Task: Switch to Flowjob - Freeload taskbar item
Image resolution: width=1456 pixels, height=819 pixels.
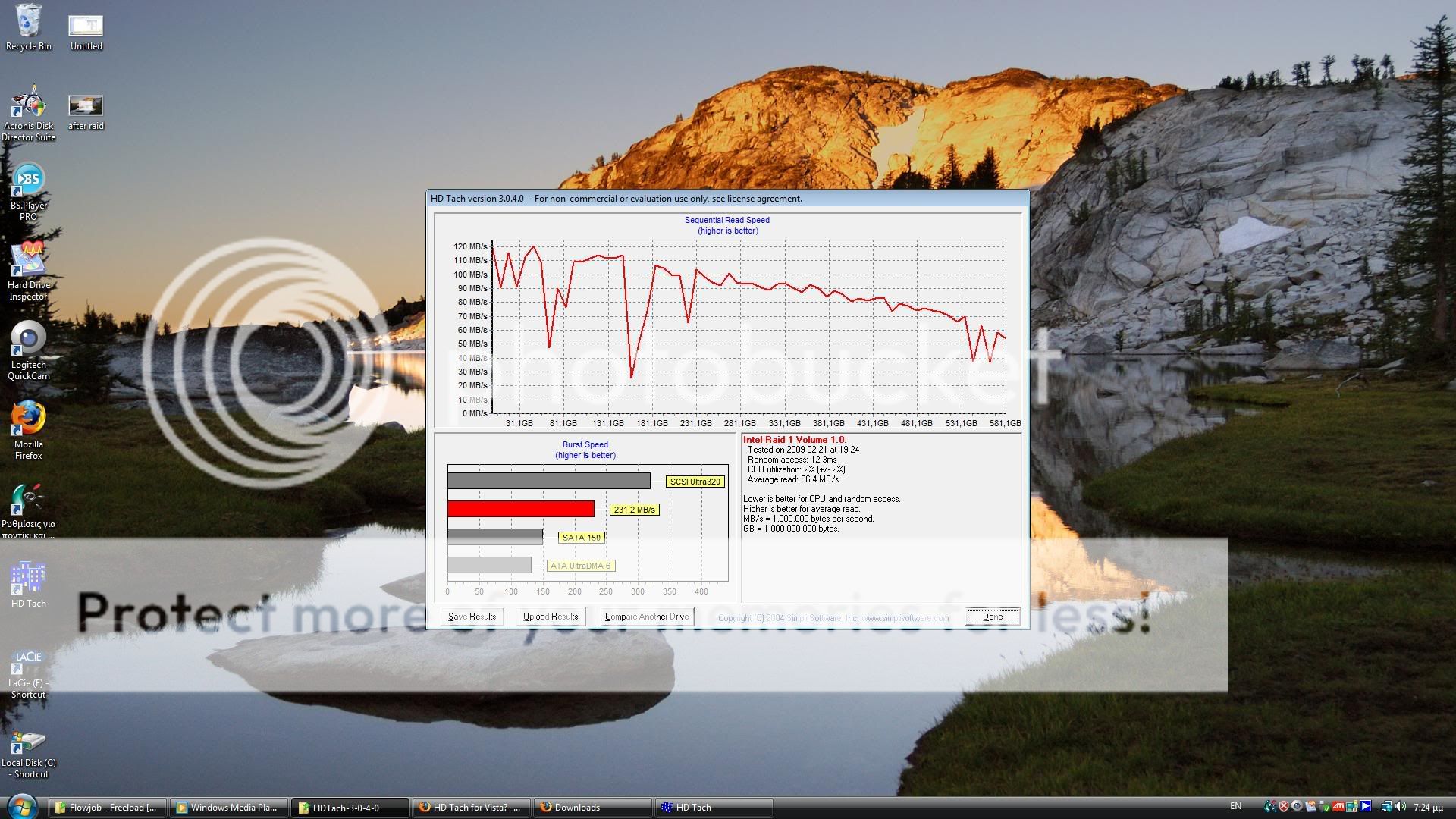Action: point(107,808)
